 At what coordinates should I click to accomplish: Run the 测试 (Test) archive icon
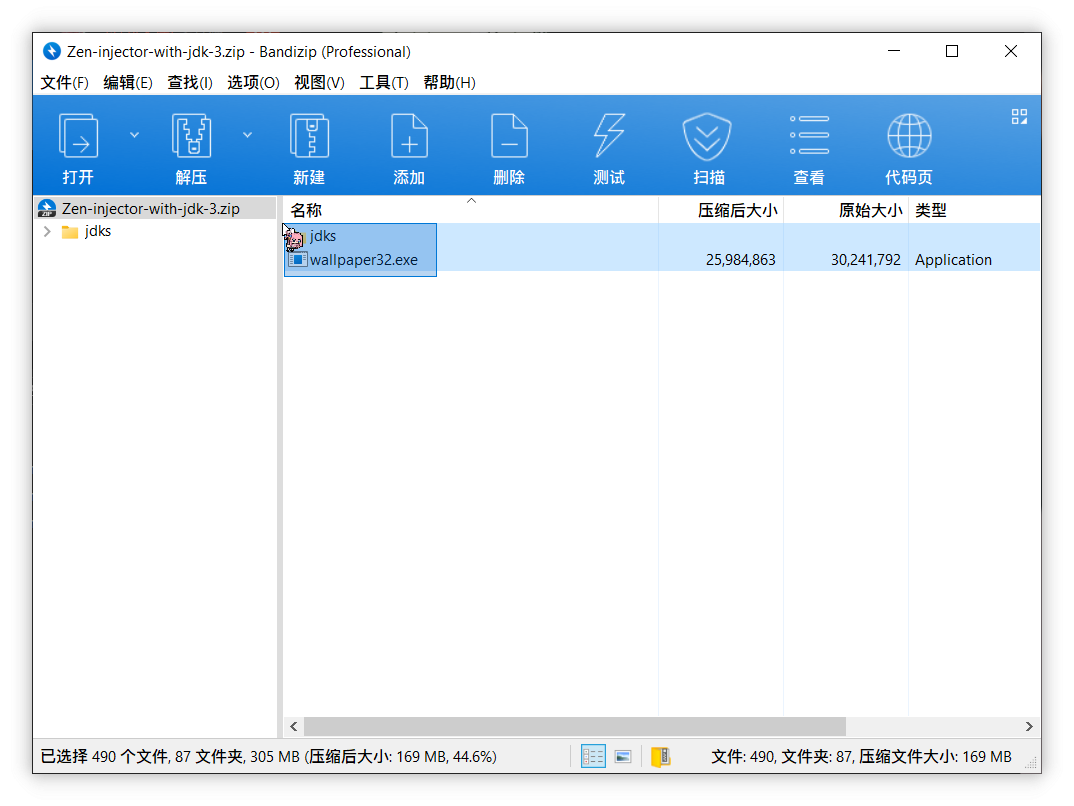[x=609, y=136]
